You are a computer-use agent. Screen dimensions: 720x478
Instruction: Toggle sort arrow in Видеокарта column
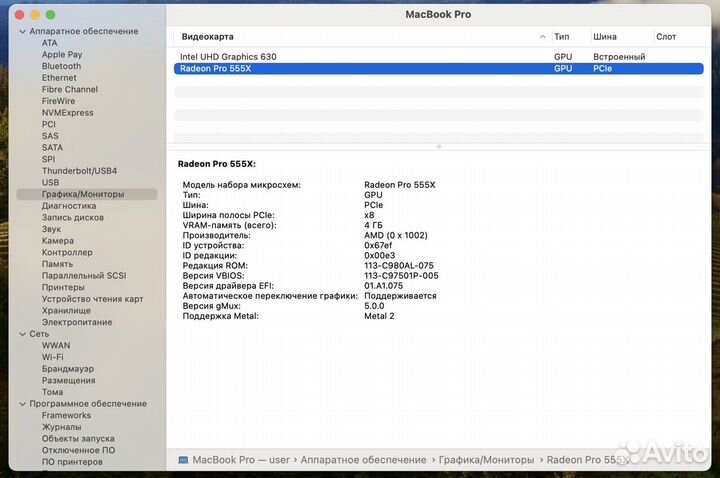tap(543, 37)
